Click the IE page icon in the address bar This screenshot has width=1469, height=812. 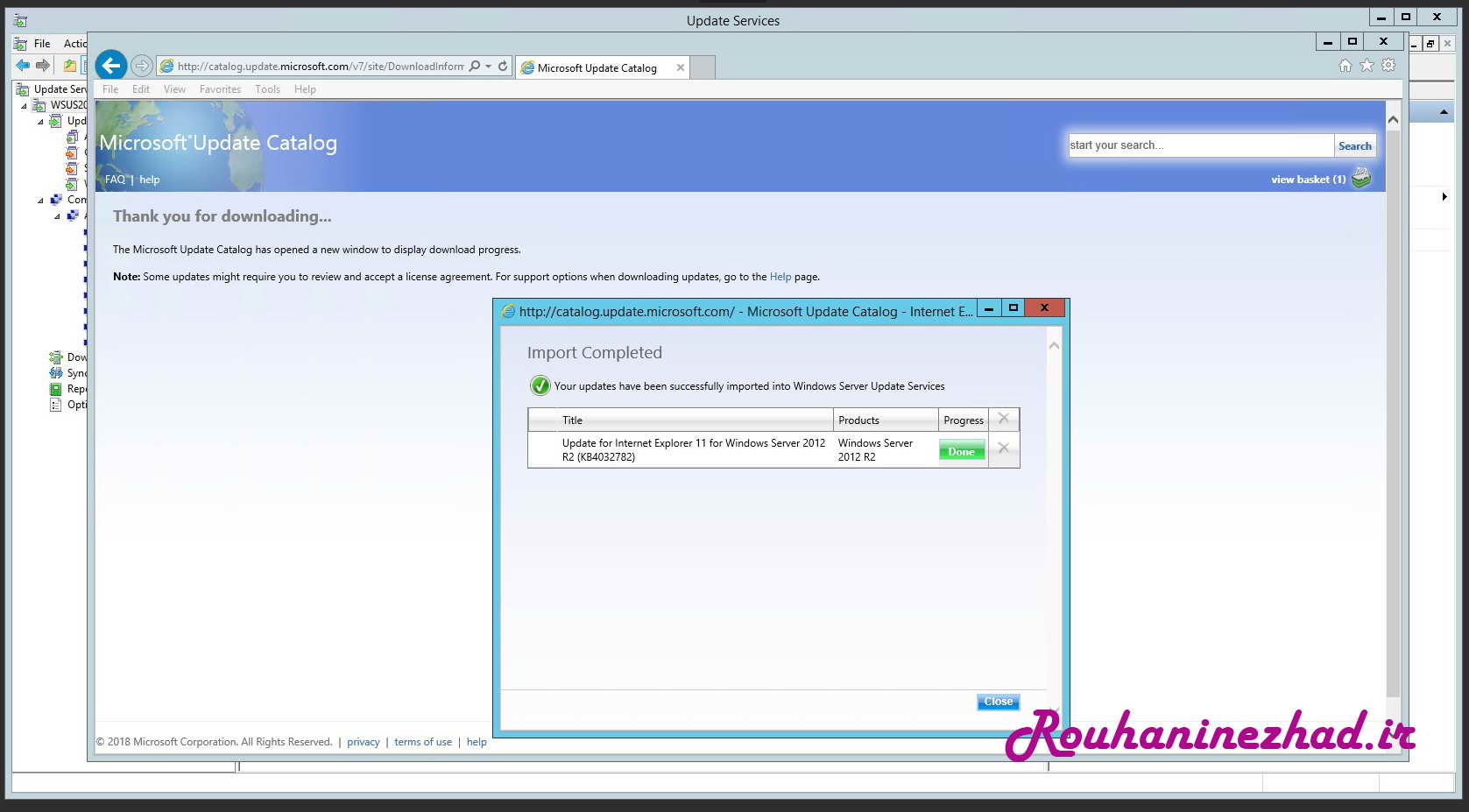(x=166, y=66)
